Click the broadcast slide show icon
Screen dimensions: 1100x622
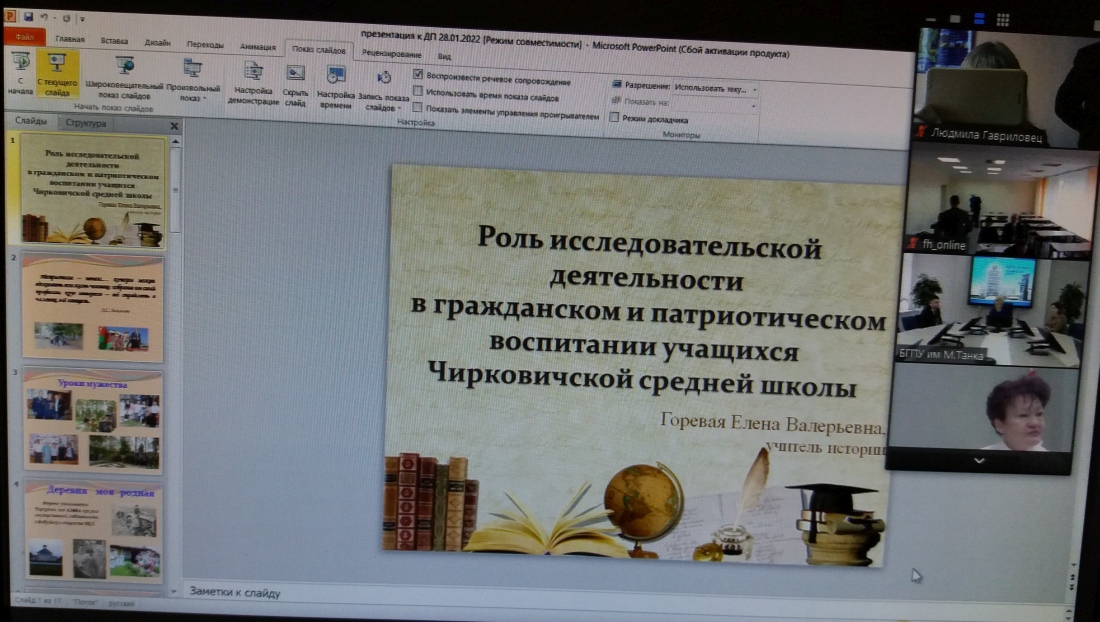(x=124, y=68)
